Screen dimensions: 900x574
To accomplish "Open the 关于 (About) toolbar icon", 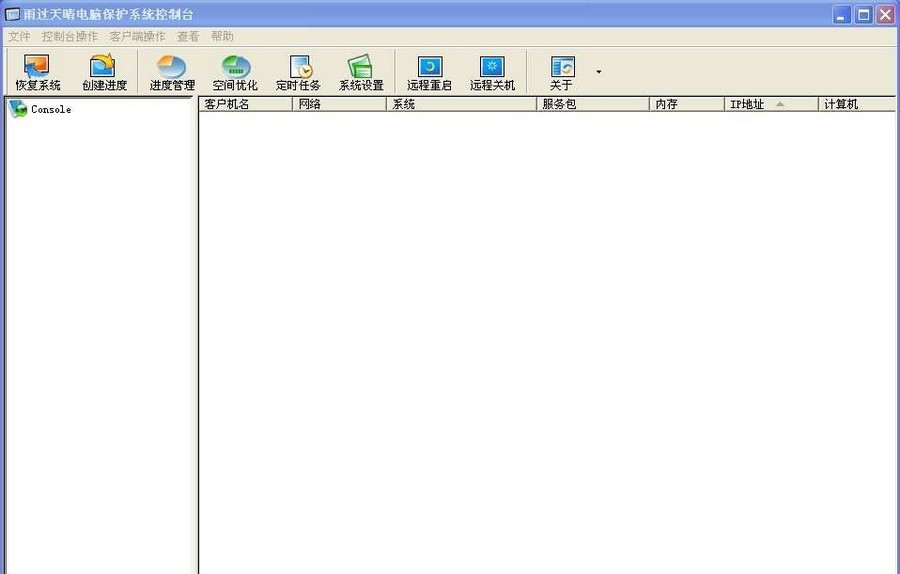I will (x=562, y=73).
